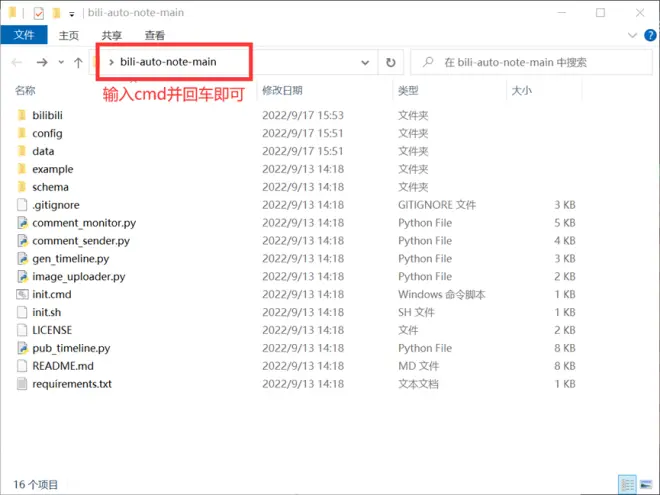Refresh the current folder
This screenshot has width=660, height=495.
(x=391, y=63)
